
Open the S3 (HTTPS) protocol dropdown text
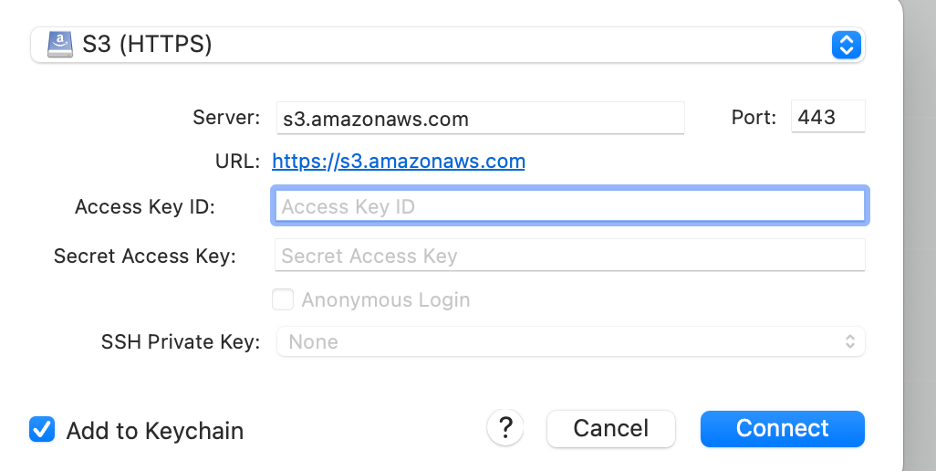coord(147,44)
